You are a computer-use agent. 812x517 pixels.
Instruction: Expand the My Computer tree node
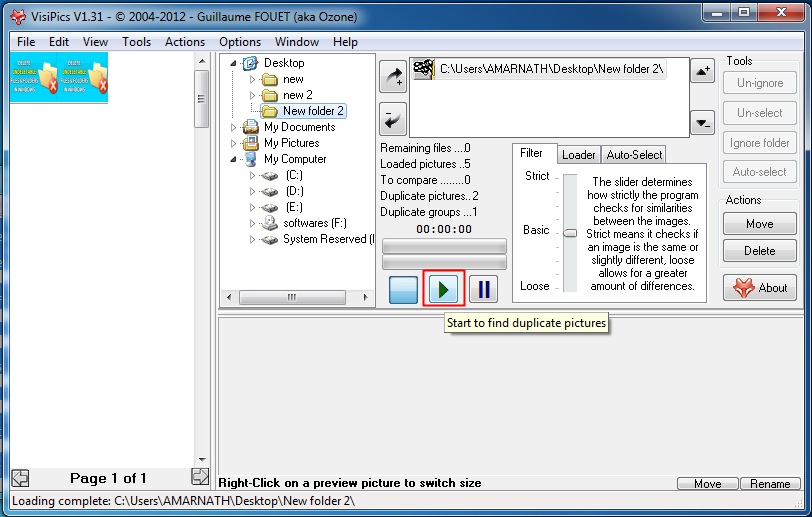pyautogui.click(x=235, y=159)
